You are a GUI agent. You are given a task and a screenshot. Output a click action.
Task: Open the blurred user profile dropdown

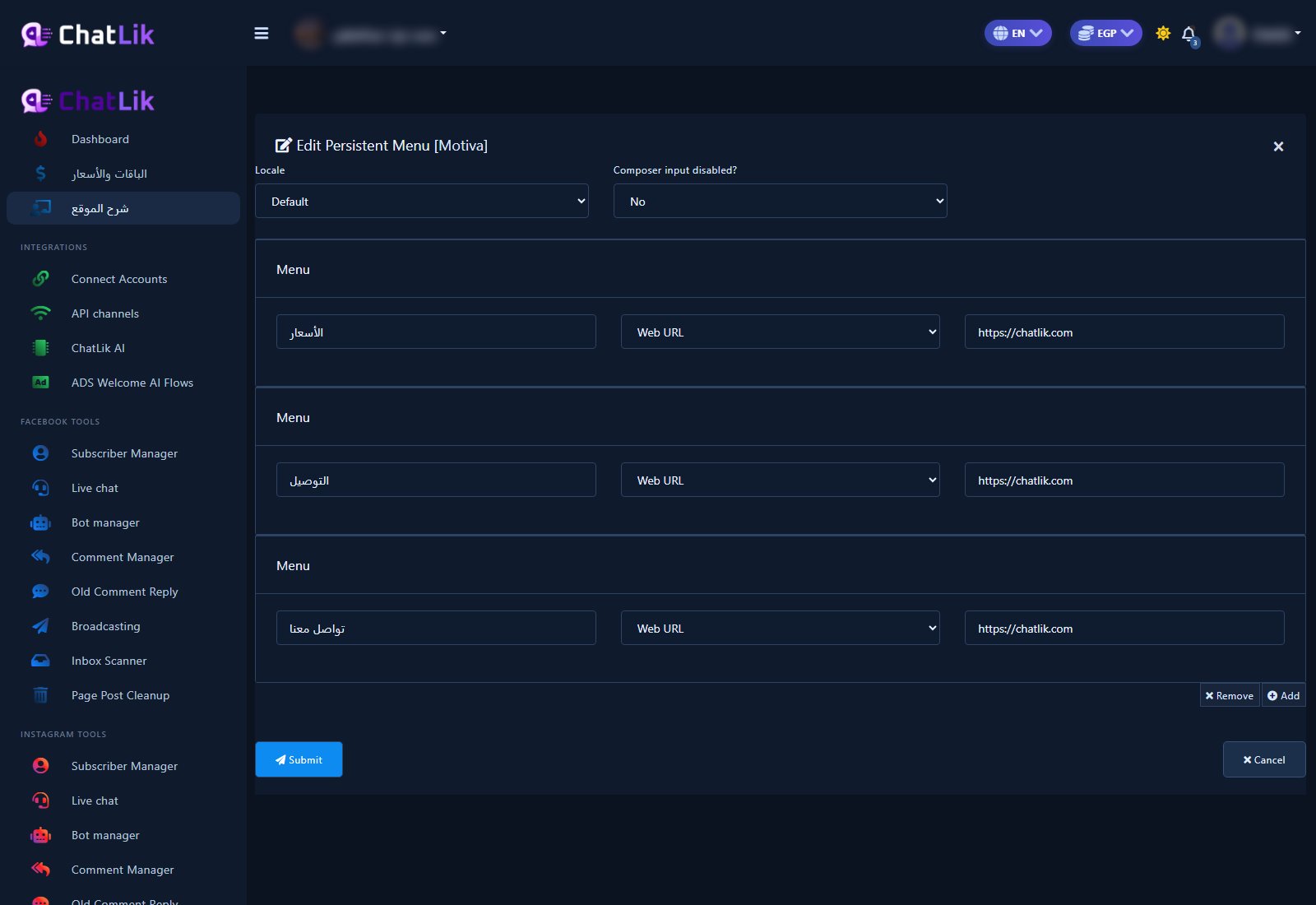coord(1258,33)
